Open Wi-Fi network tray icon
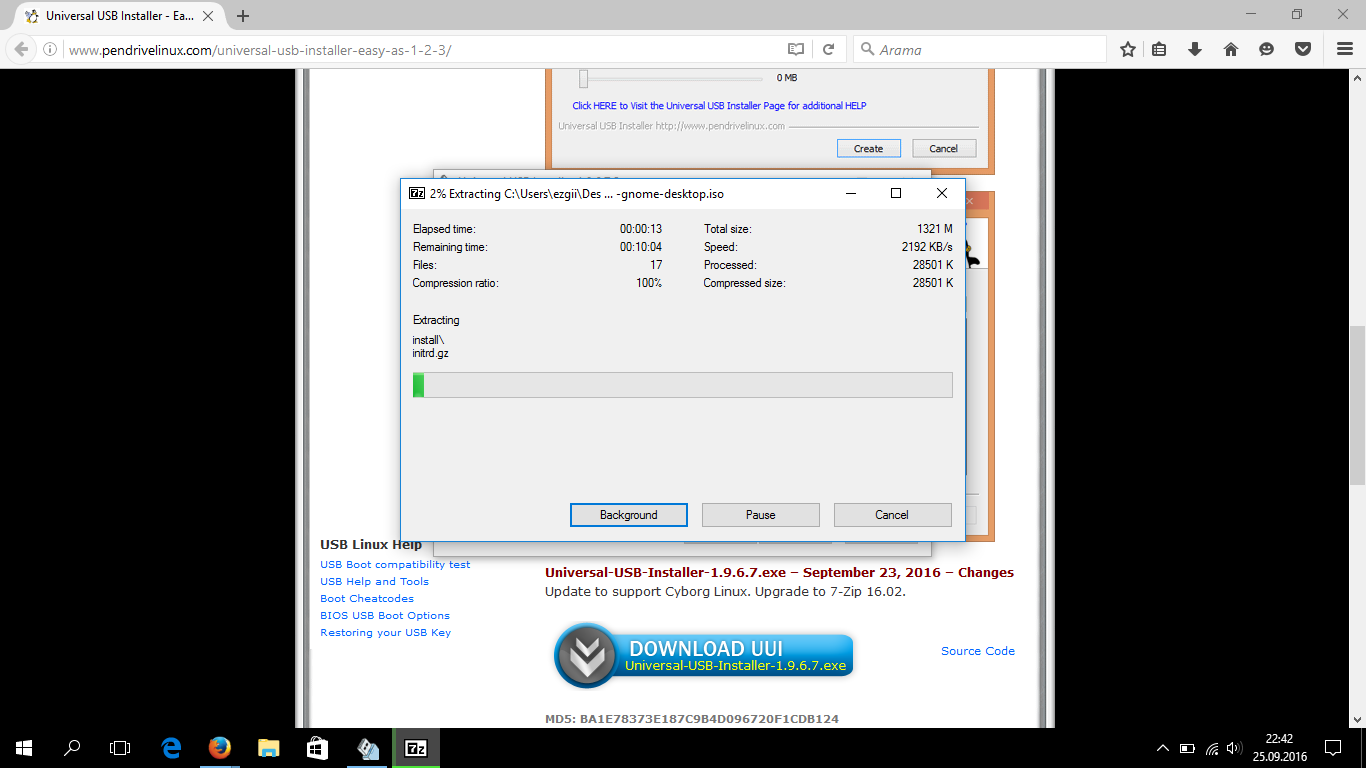The width and height of the screenshot is (1366, 768). point(1212,748)
